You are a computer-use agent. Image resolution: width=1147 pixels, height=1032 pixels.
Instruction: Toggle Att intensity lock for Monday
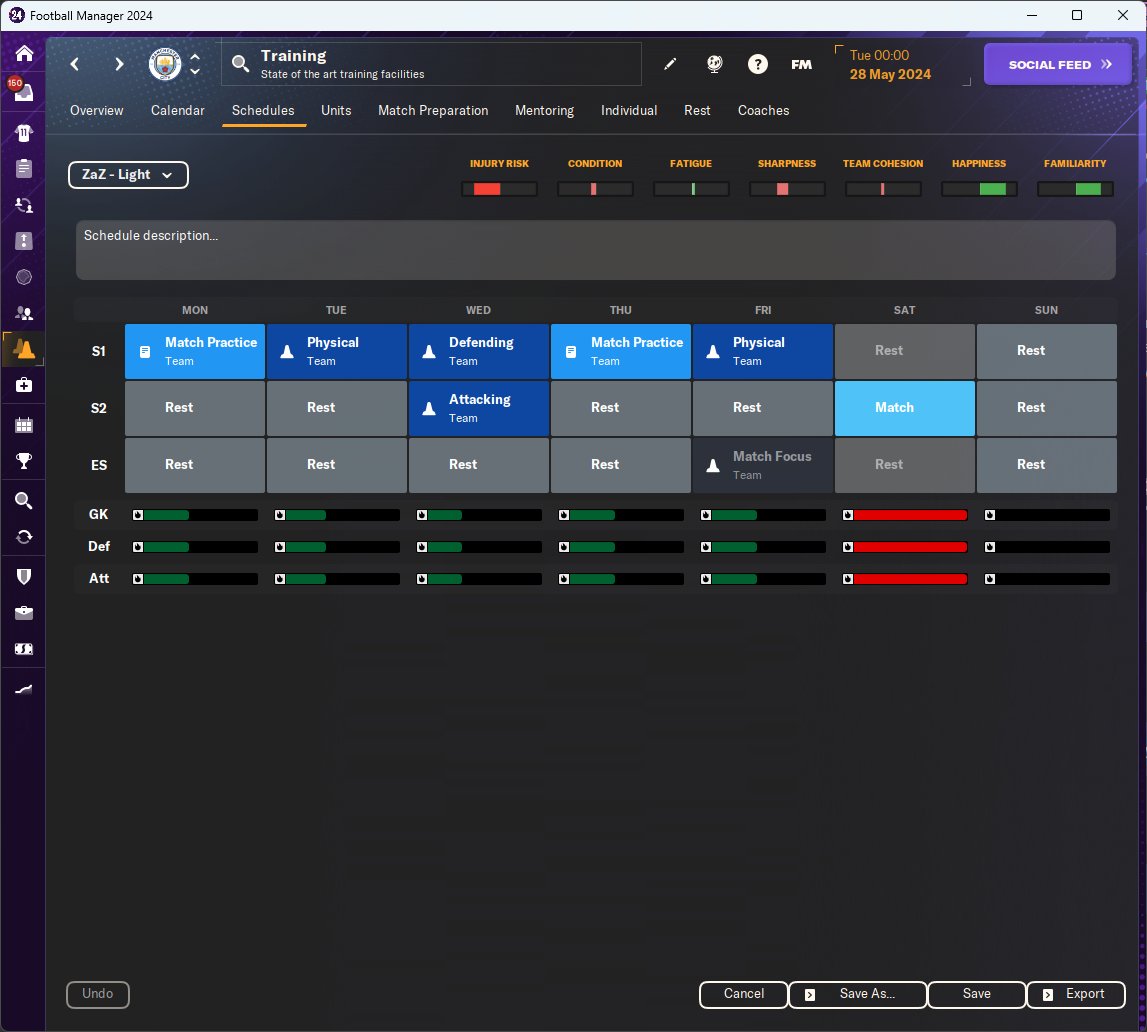tap(138, 579)
